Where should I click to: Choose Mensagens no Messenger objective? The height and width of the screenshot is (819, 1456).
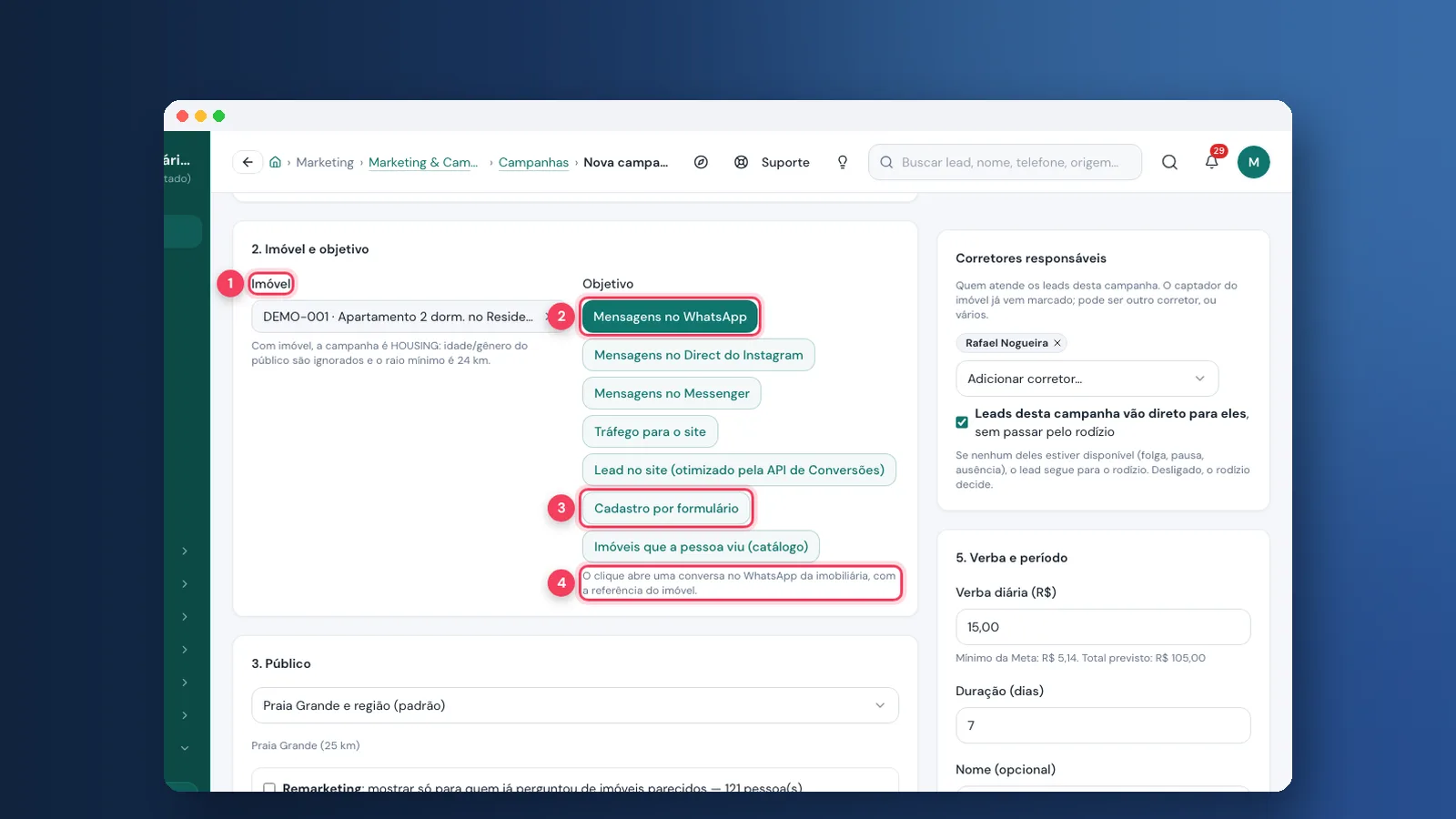(672, 393)
